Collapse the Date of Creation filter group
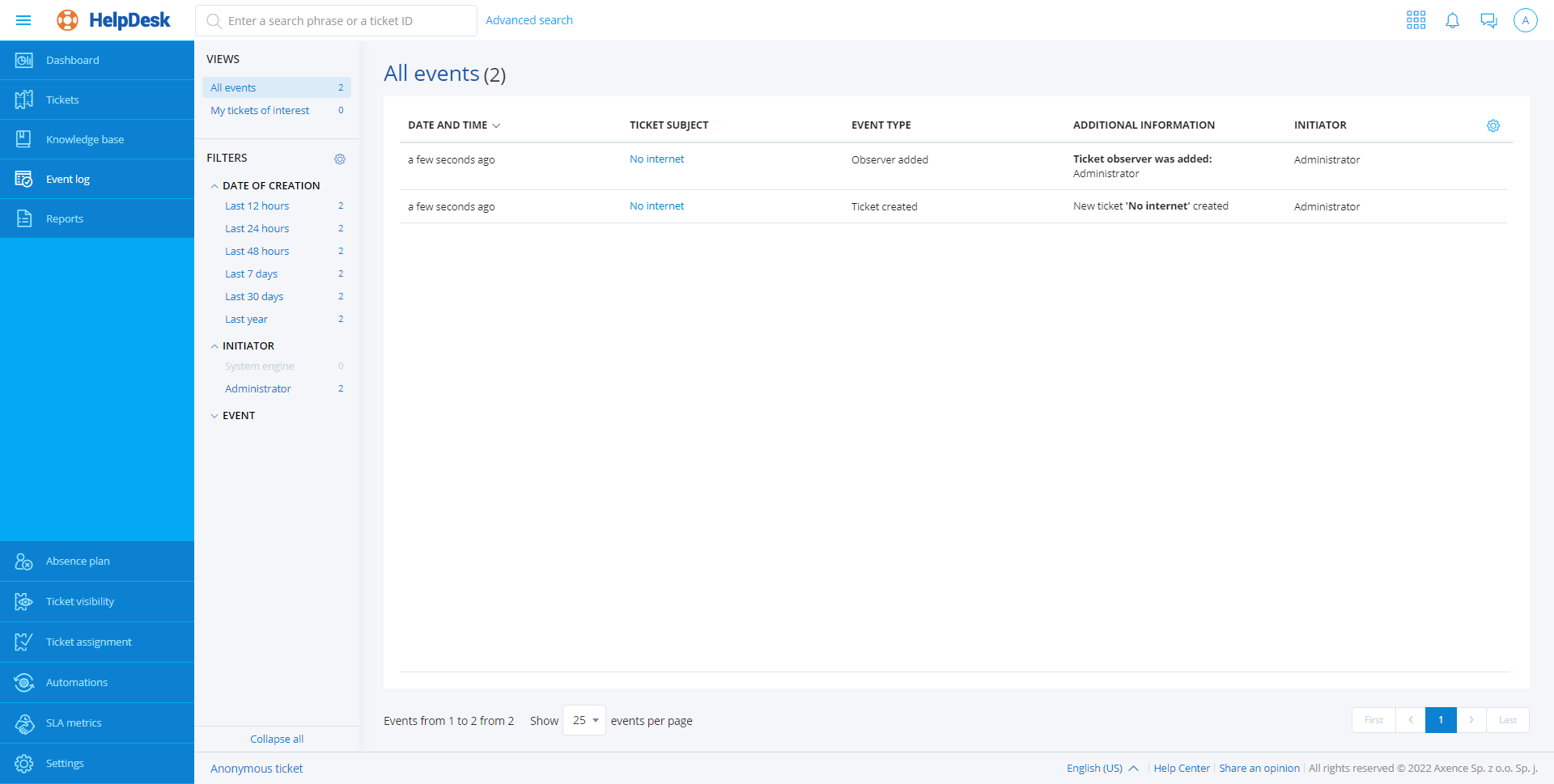 [x=214, y=186]
